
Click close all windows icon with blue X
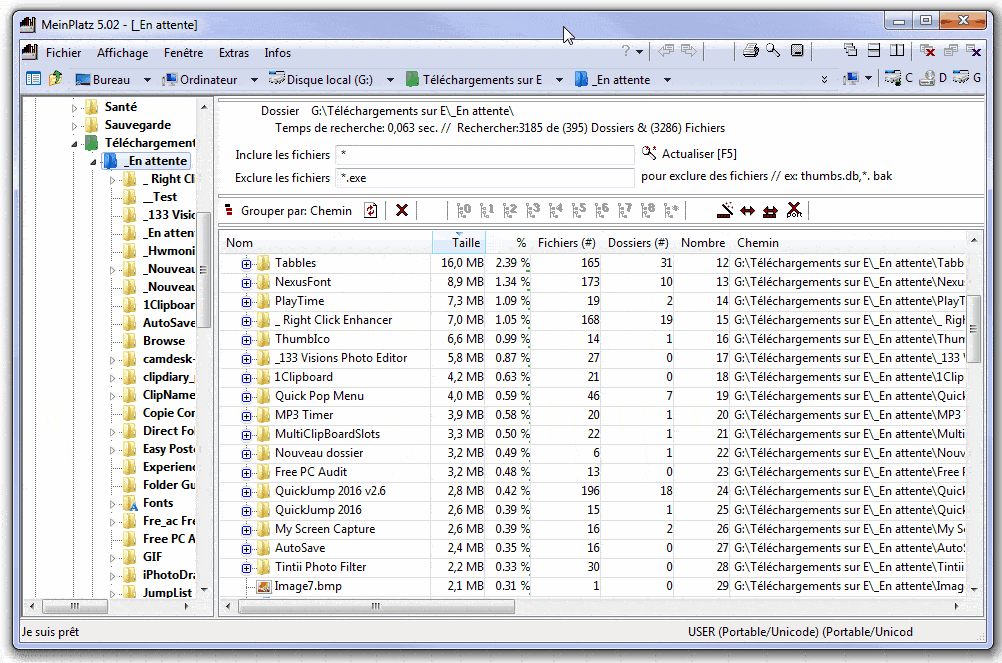tap(974, 50)
